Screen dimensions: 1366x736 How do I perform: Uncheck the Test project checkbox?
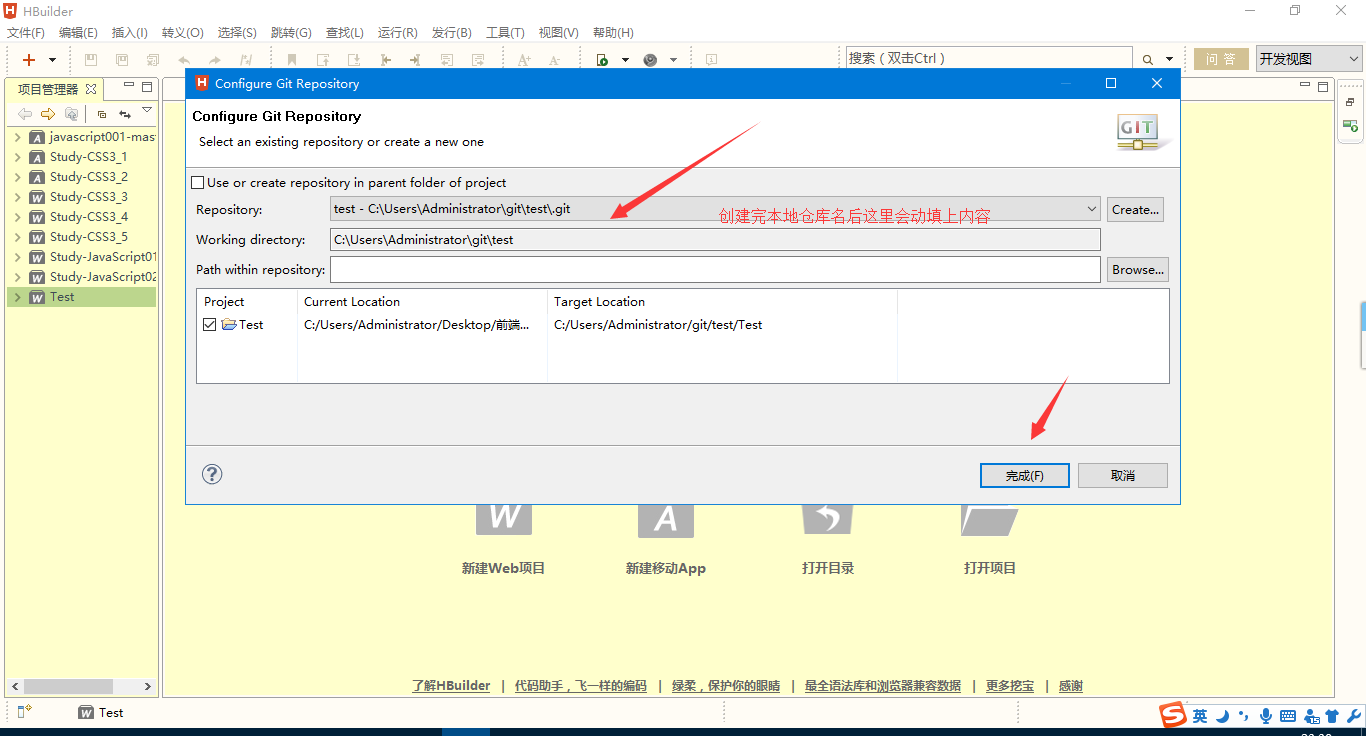(209, 325)
